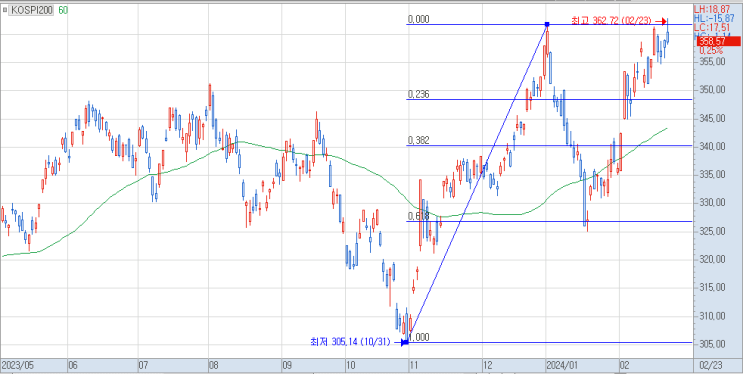Image resolution: width=743 pixels, height=374 pixels.
Task: Click the 0,25% change value
Action: 711,51
